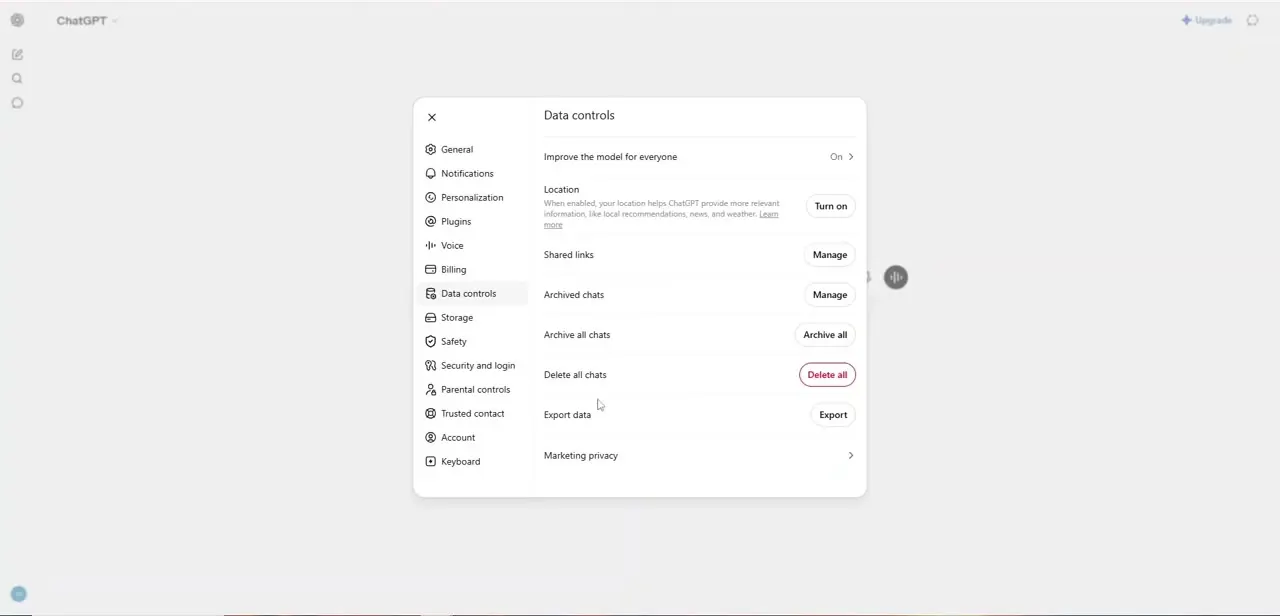Start a new chat with pencil icon
Viewport: 1280px width, 616px height.
point(17,55)
